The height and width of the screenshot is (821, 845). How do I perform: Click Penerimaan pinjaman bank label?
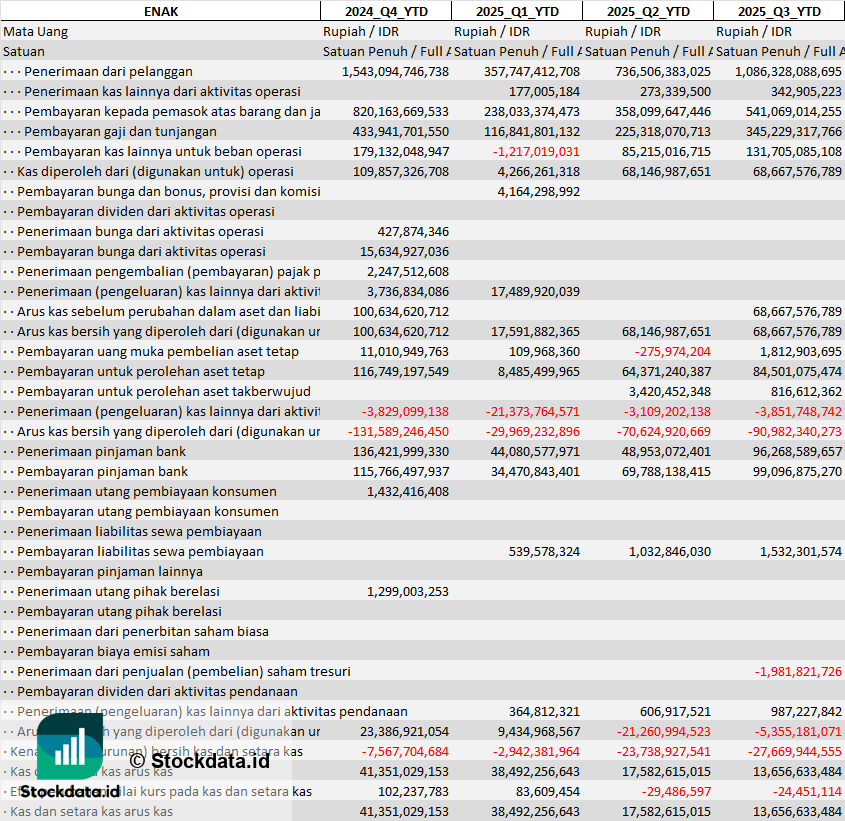pos(101,451)
